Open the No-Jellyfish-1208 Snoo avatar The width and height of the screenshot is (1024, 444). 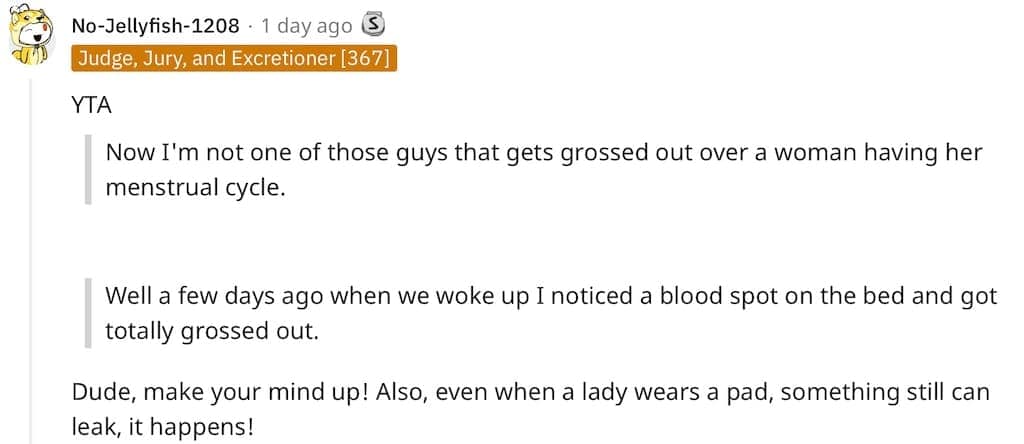(x=31, y=34)
